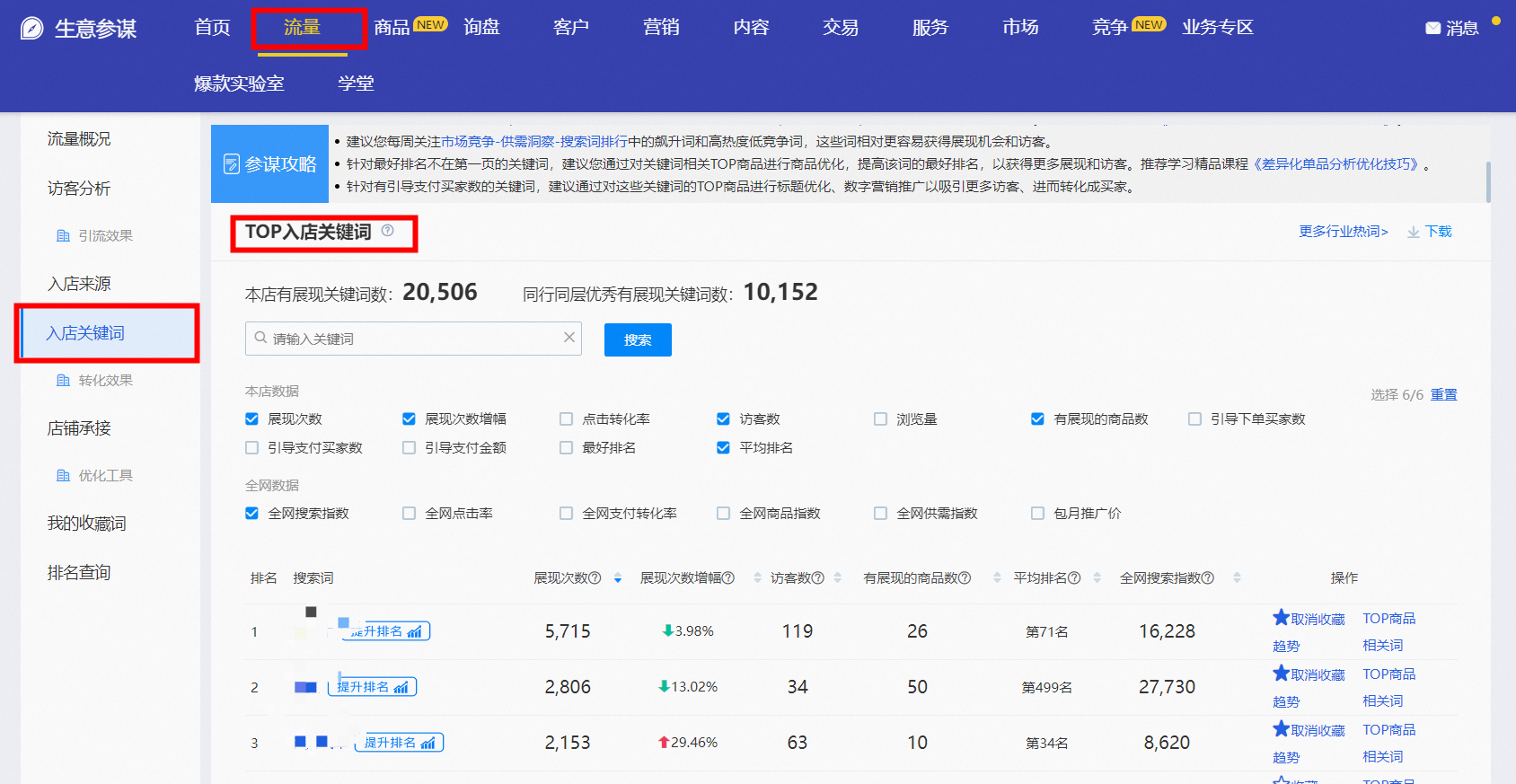Select 访客分析 in the left sidebar

pyautogui.click(x=79, y=189)
